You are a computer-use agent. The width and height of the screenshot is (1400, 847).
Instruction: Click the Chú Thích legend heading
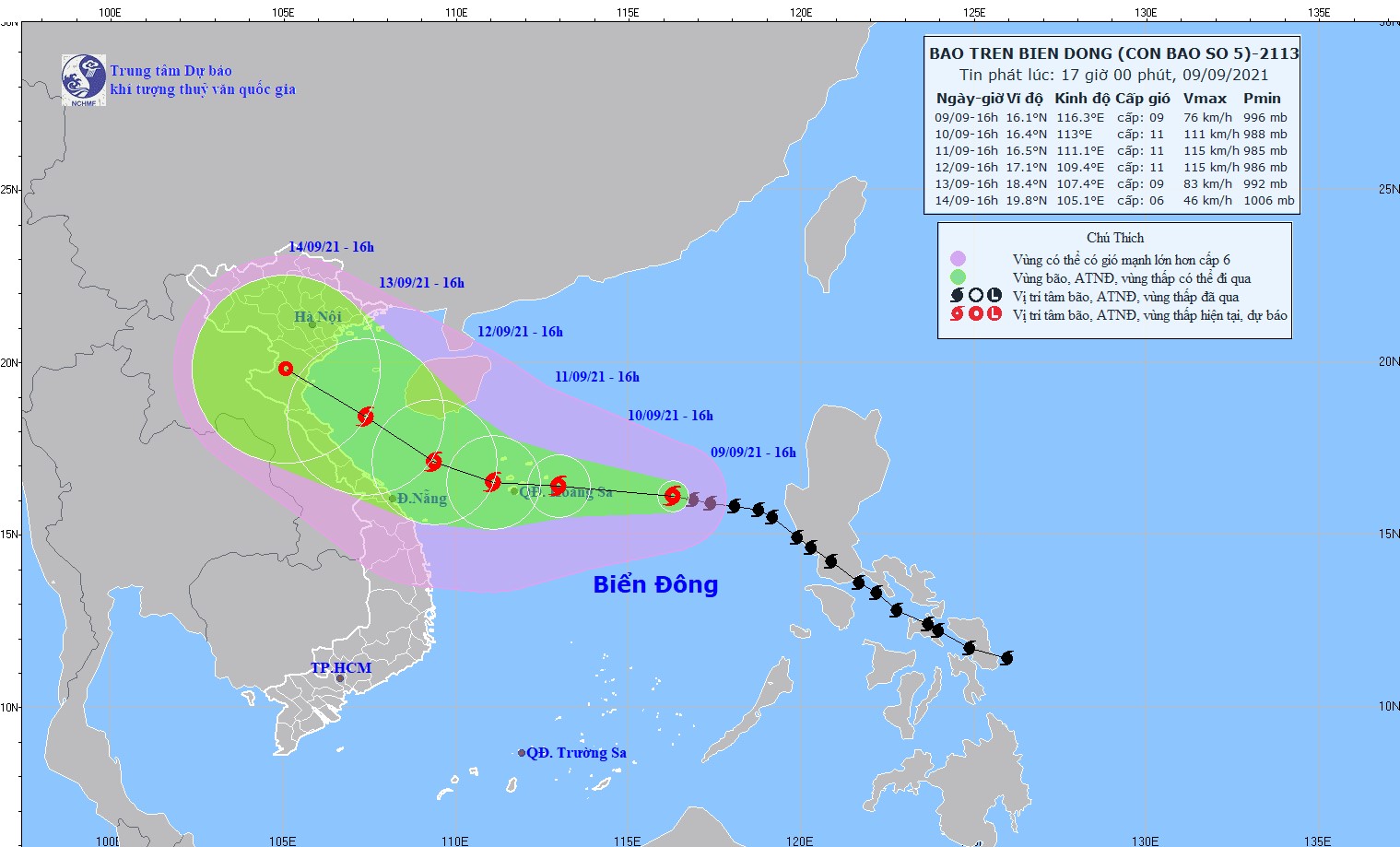1114,238
